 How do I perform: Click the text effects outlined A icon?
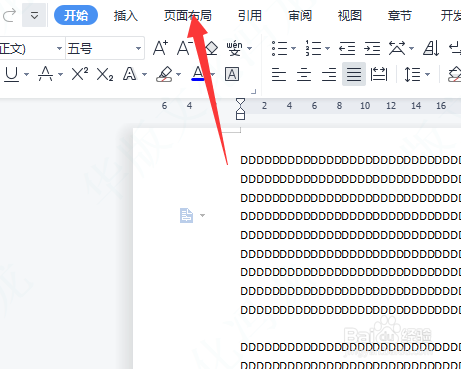pyautogui.click(x=130, y=74)
